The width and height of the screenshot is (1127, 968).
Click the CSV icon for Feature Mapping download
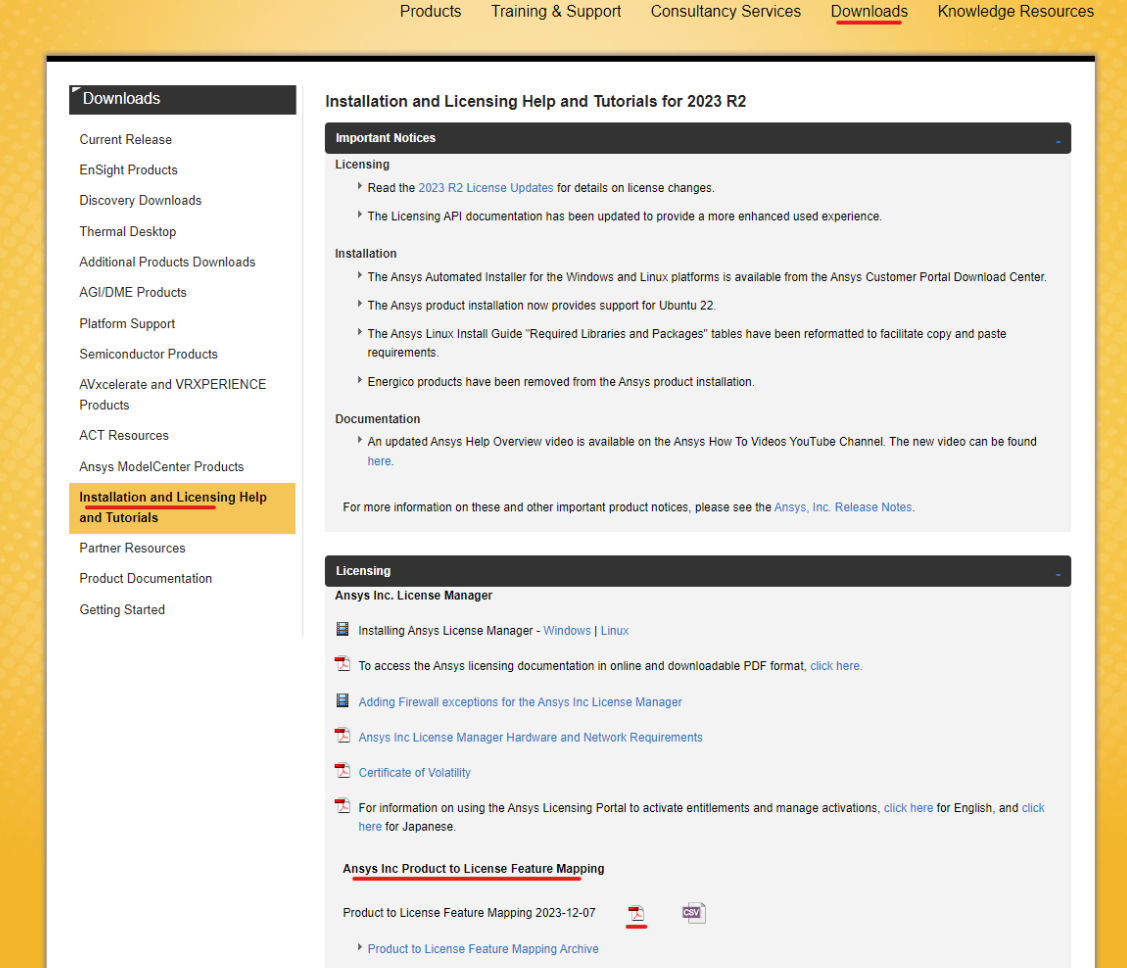click(x=693, y=912)
